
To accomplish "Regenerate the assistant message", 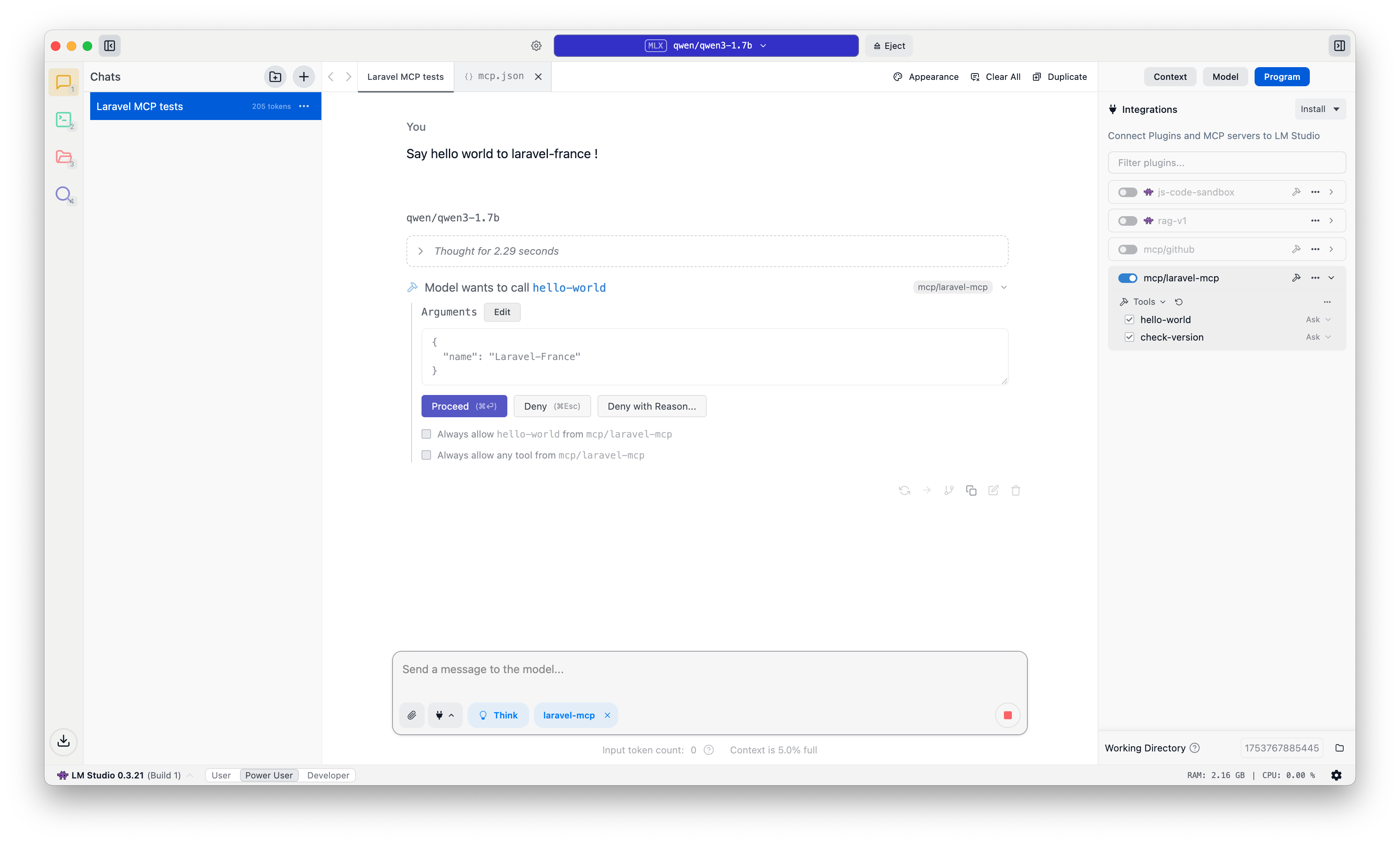I will click(905, 490).
